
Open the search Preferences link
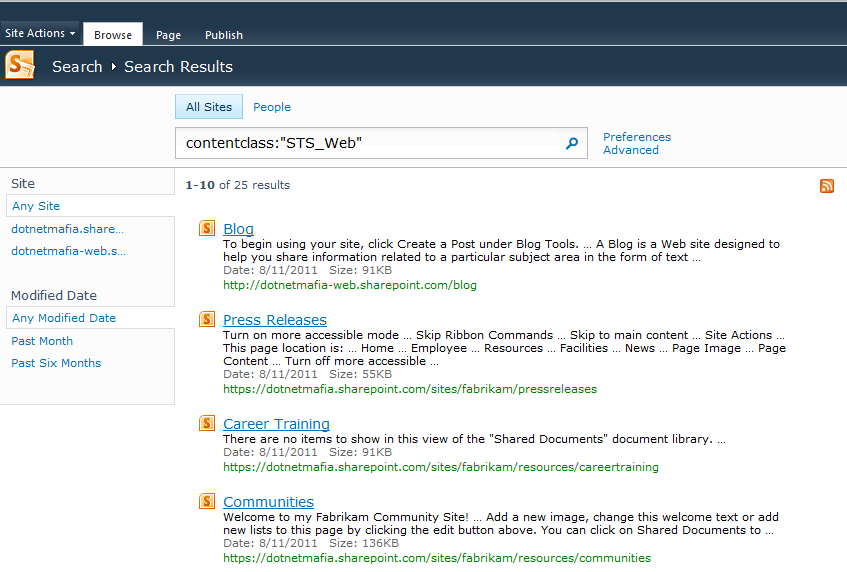(637, 137)
